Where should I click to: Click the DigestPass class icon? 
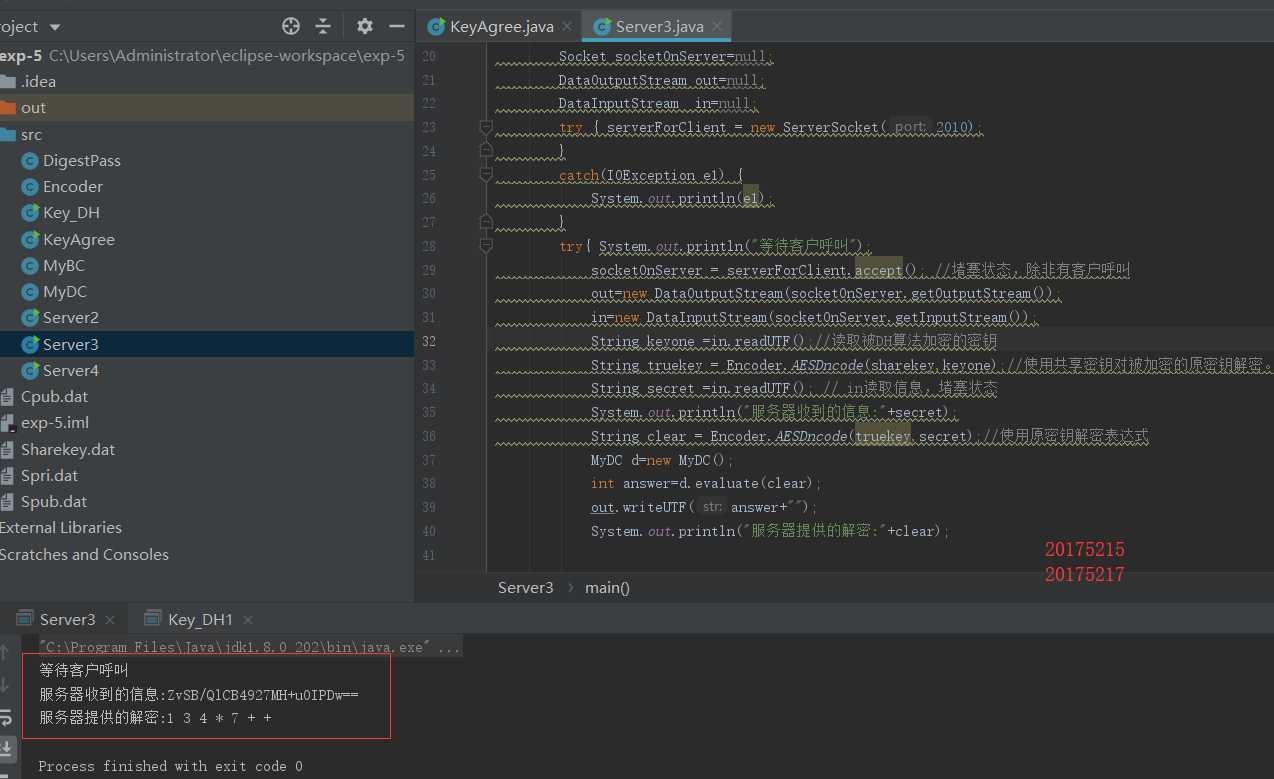(x=29, y=161)
